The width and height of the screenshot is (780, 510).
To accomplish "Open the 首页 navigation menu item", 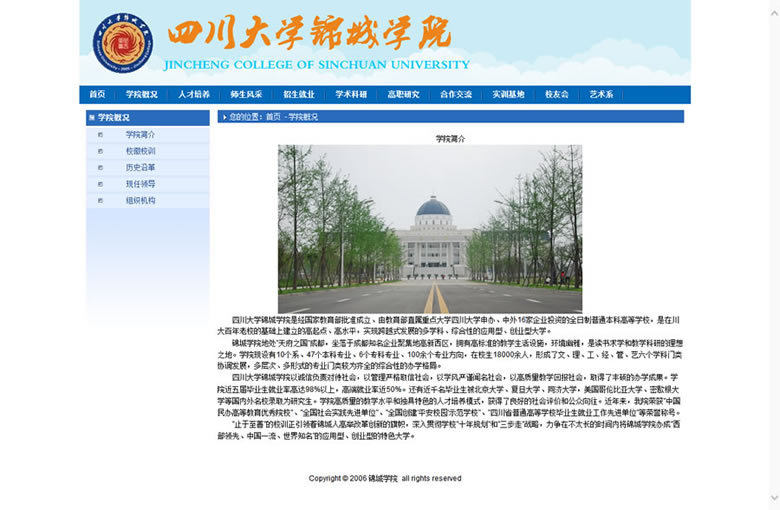I will tap(97, 95).
